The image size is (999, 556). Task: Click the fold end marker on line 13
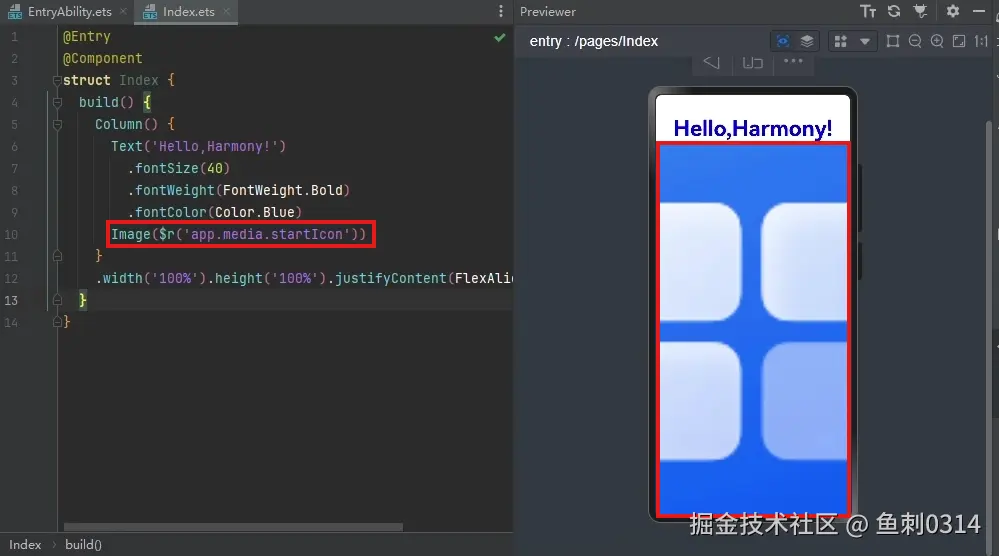coord(57,300)
